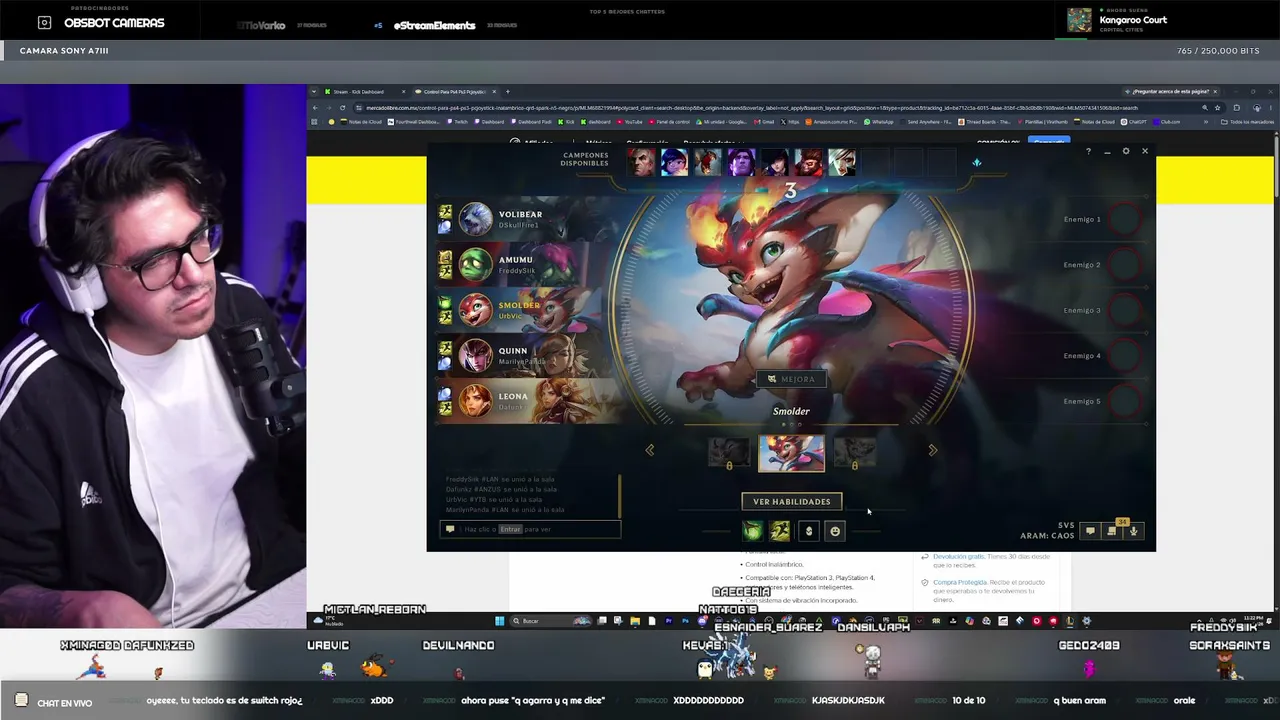The width and height of the screenshot is (1280, 720).
Task: Open the emote selector smiley icon
Action: pos(835,531)
